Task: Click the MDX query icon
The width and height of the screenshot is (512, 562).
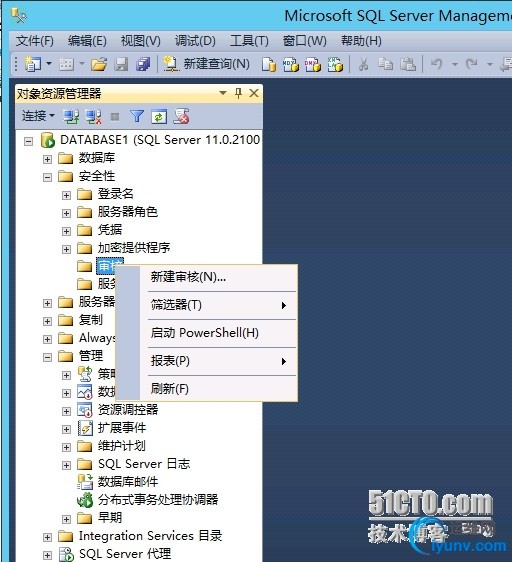Action: click(291, 65)
